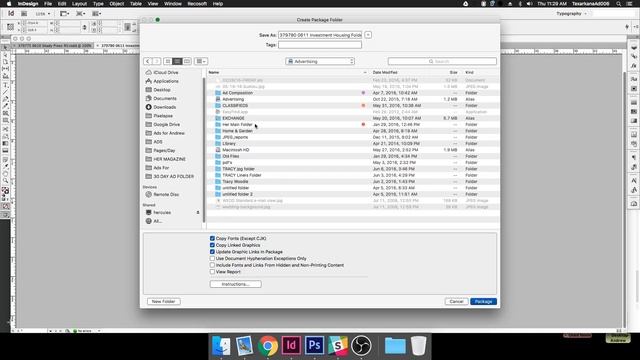Select the Type tool in InDesign's toolbox
This screenshot has width=640, height=360.
click(x=5, y=85)
